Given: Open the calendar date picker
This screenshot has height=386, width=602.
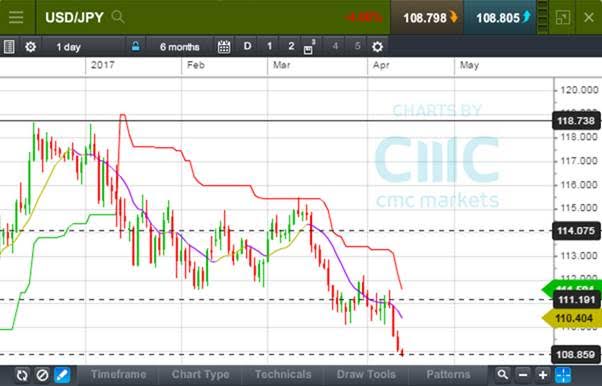Looking at the screenshot, I should (x=224, y=47).
